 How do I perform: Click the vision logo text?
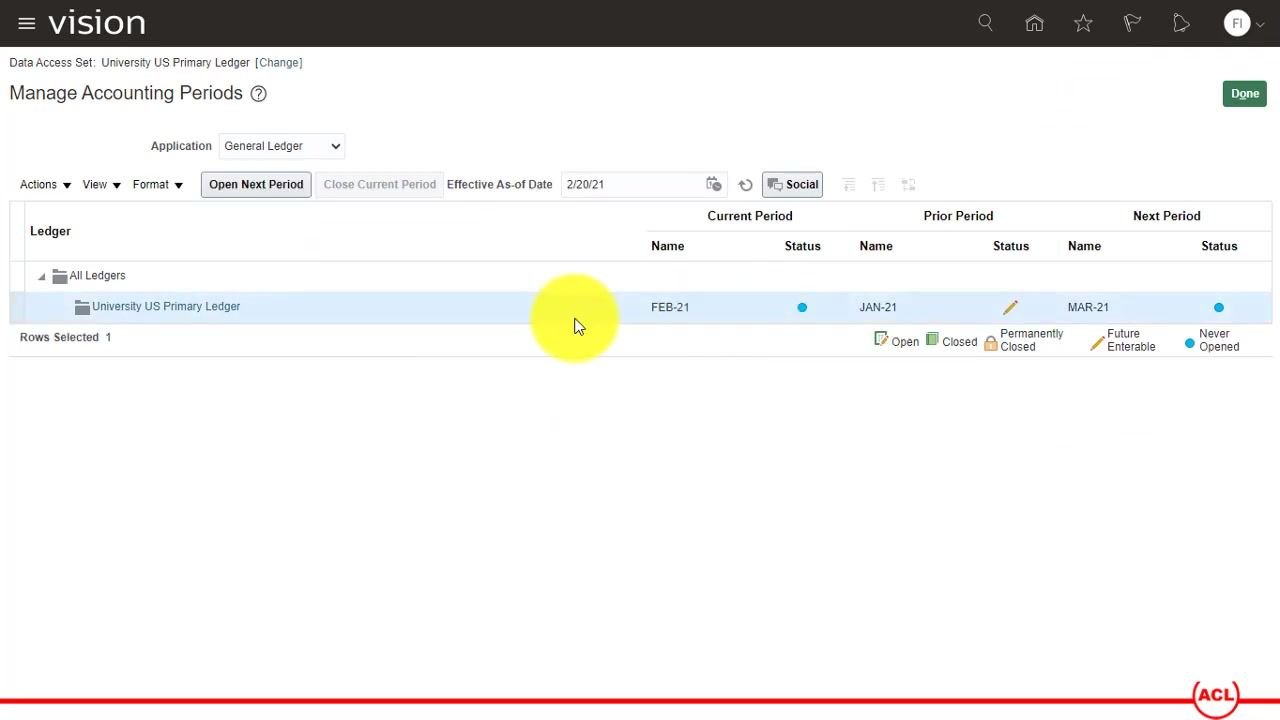click(97, 23)
